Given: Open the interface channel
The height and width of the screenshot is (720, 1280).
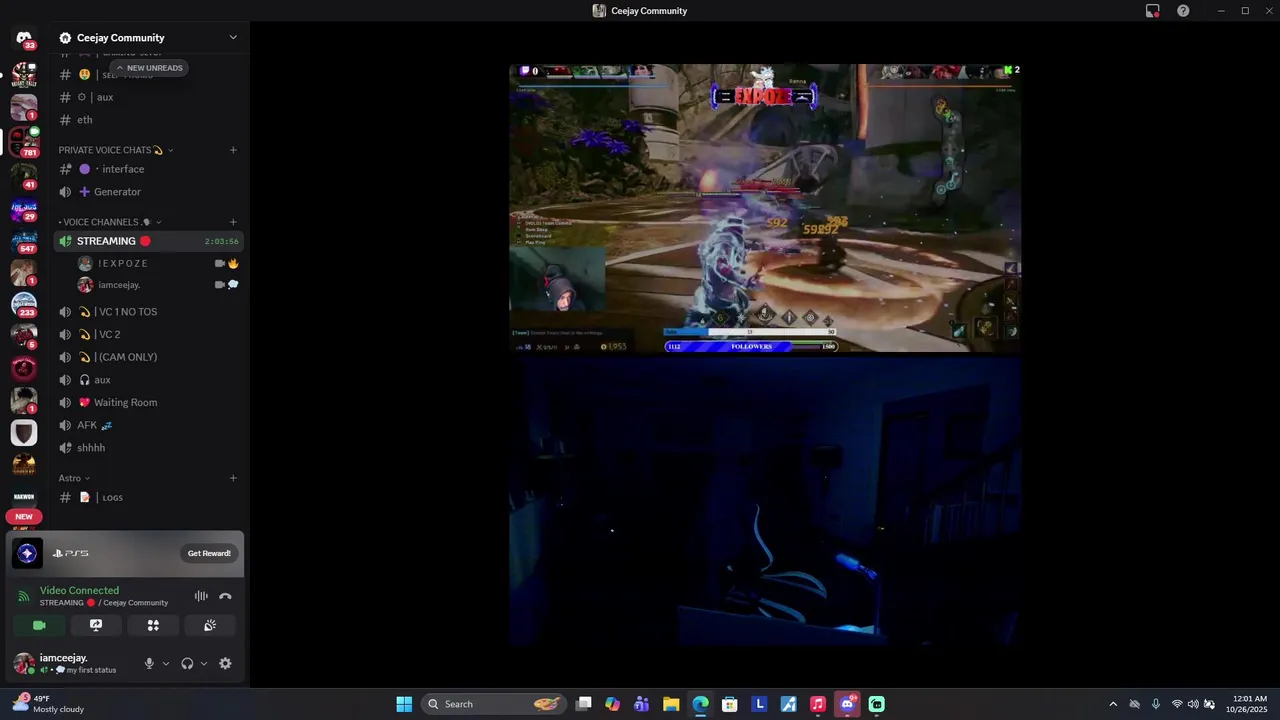Looking at the screenshot, I should [x=149, y=169].
